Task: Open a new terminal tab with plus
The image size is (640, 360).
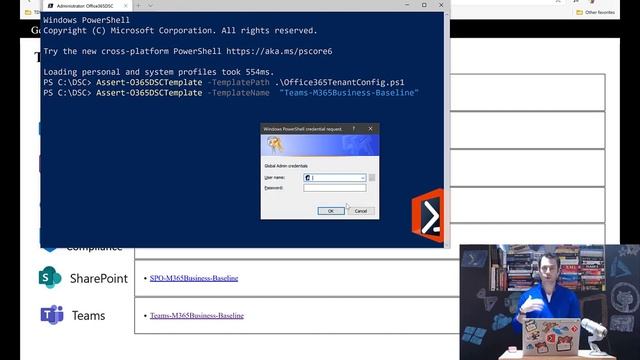Action: click(x=138, y=6)
